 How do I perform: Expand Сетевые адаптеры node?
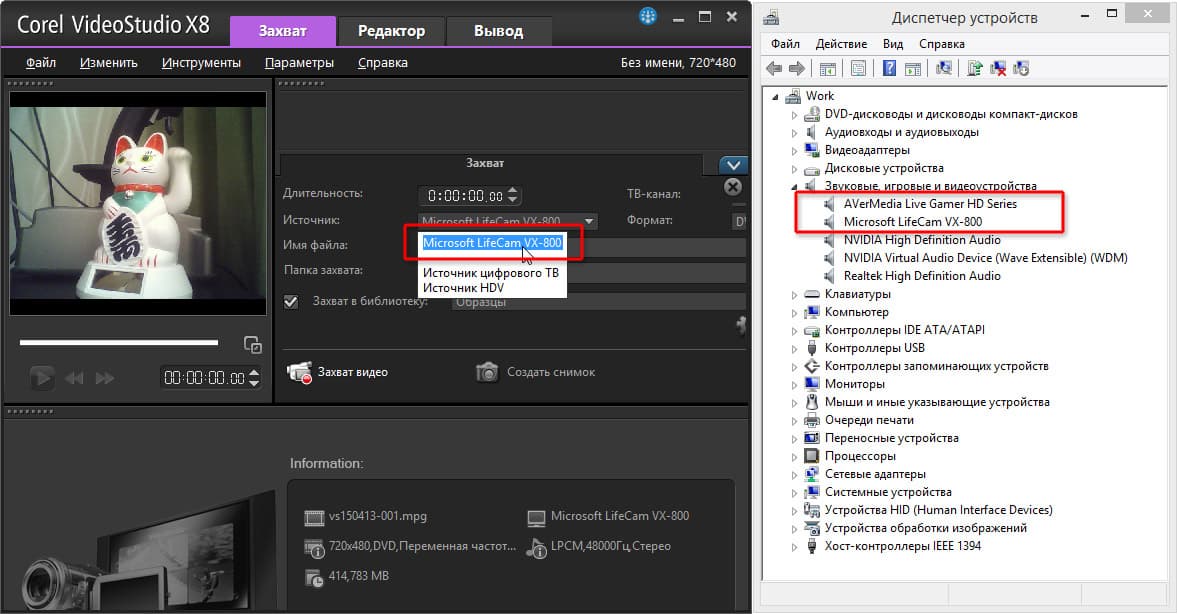(x=794, y=475)
